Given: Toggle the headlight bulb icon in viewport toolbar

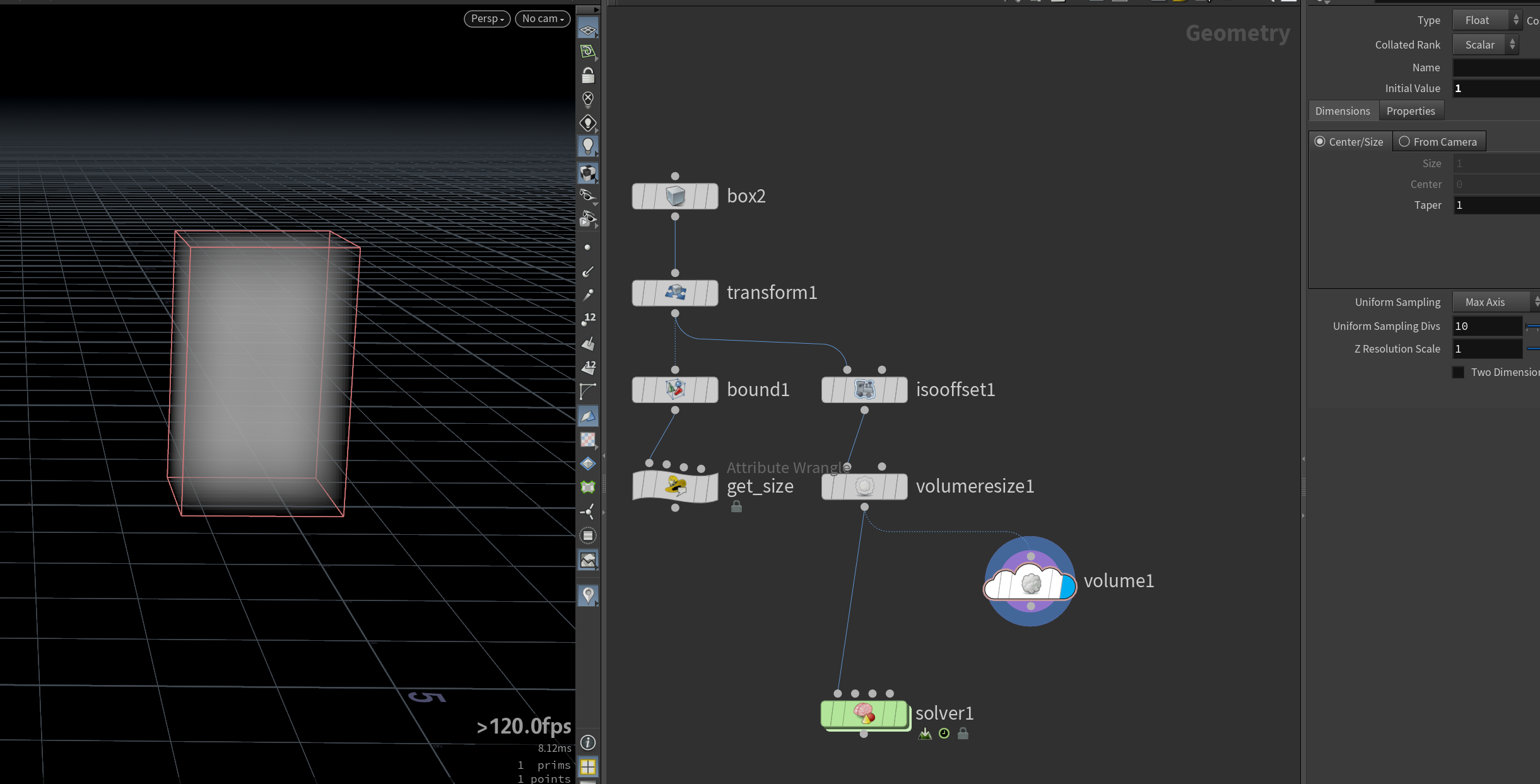Looking at the screenshot, I should (588, 146).
